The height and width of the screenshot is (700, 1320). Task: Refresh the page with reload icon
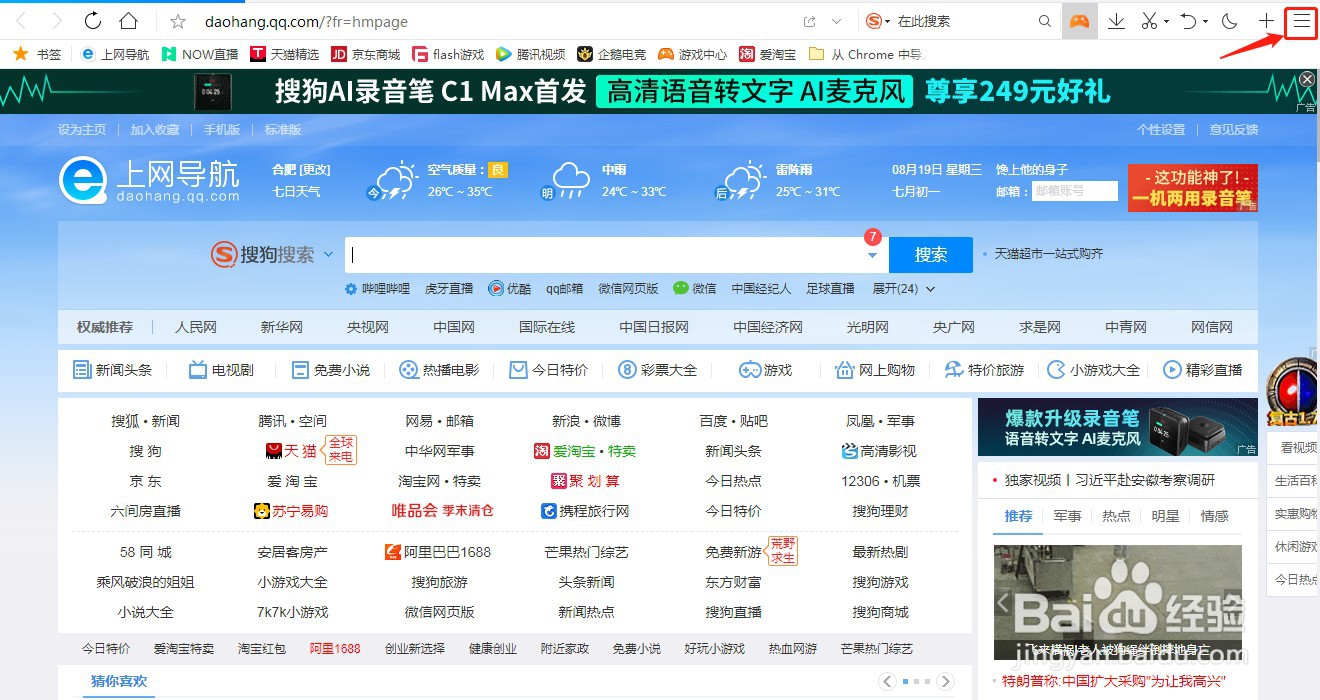click(x=92, y=21)
